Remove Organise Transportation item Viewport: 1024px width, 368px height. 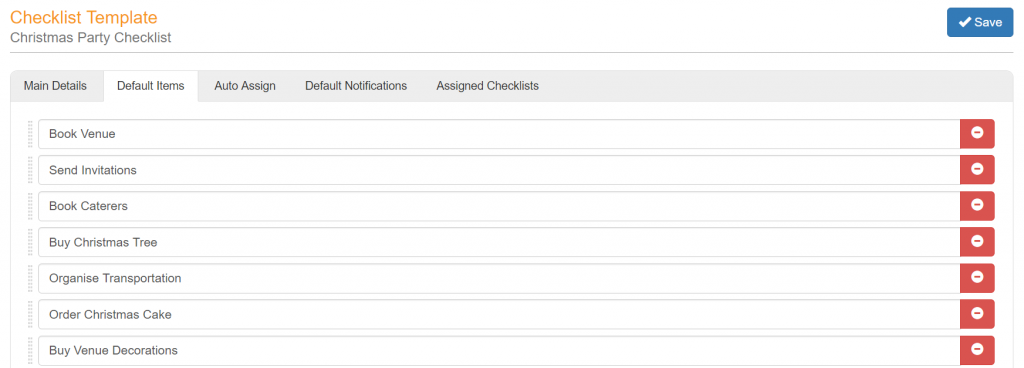click(977, 278)
